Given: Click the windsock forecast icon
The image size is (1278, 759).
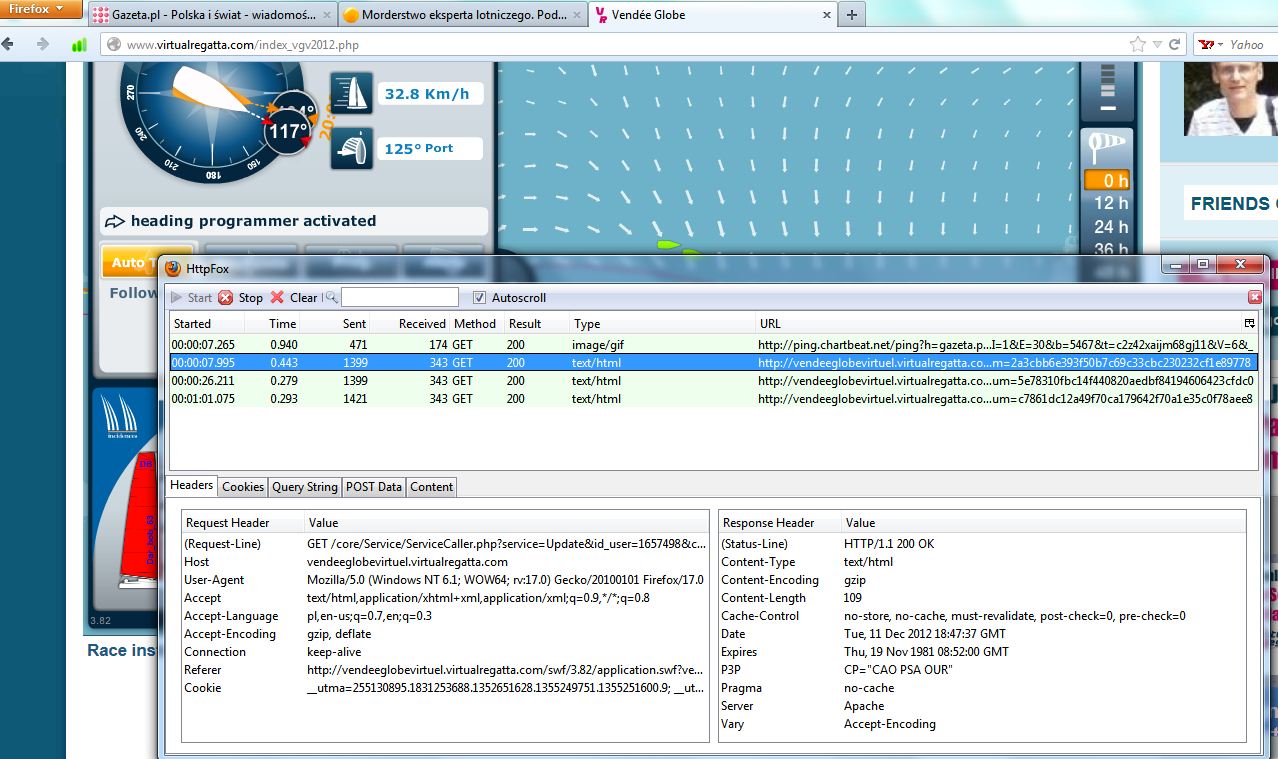Looking at the screenshot, I should (1108, 150).
